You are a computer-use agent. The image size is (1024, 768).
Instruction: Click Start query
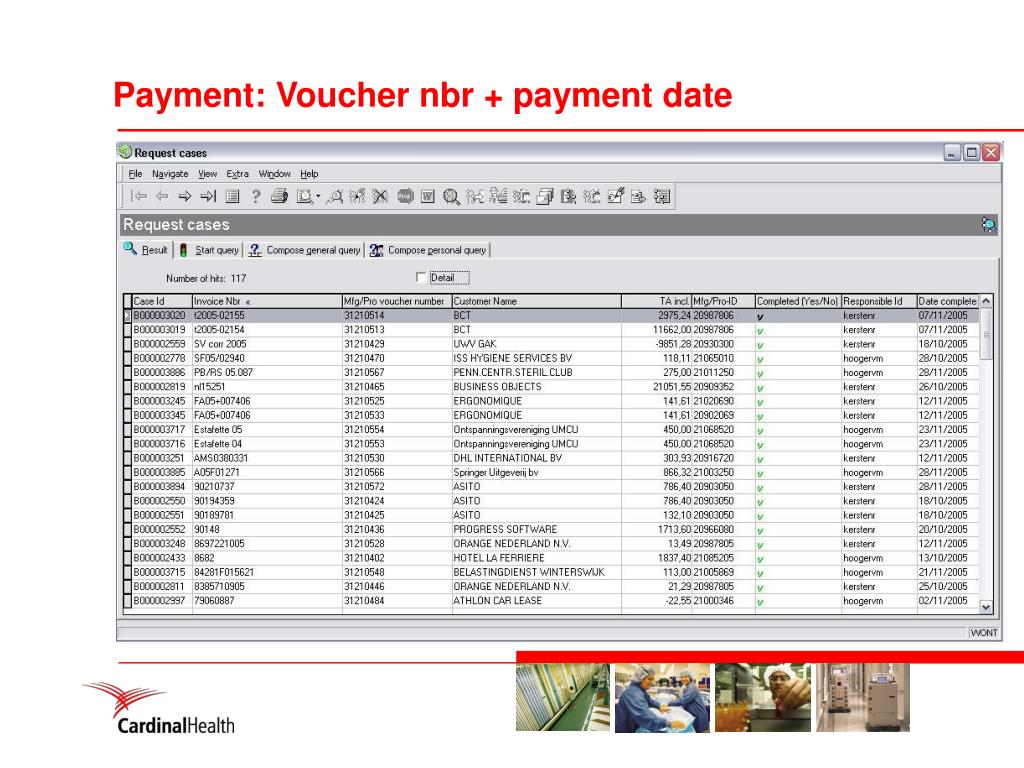209,249
